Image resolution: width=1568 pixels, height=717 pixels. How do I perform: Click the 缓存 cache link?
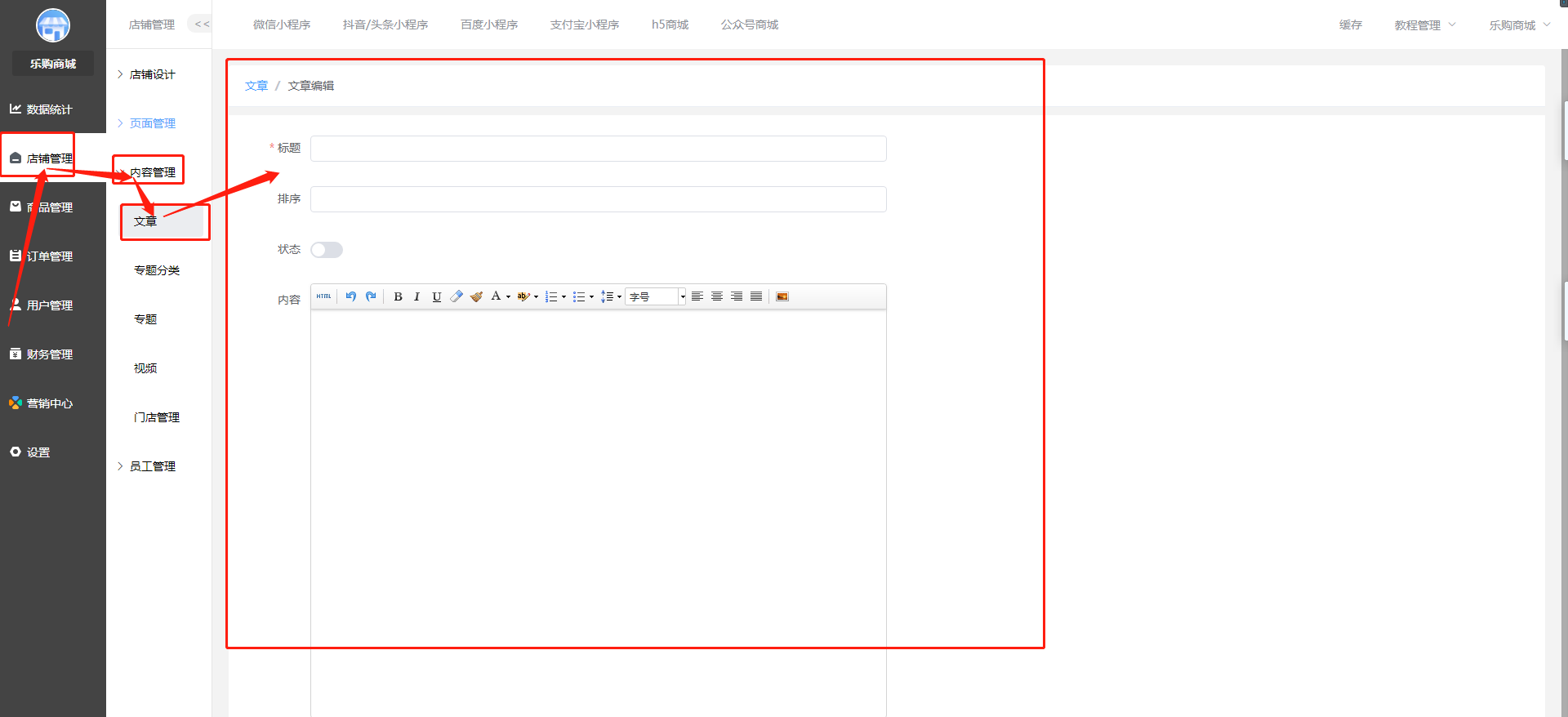pyautogui.click(x=1351, y=24)
